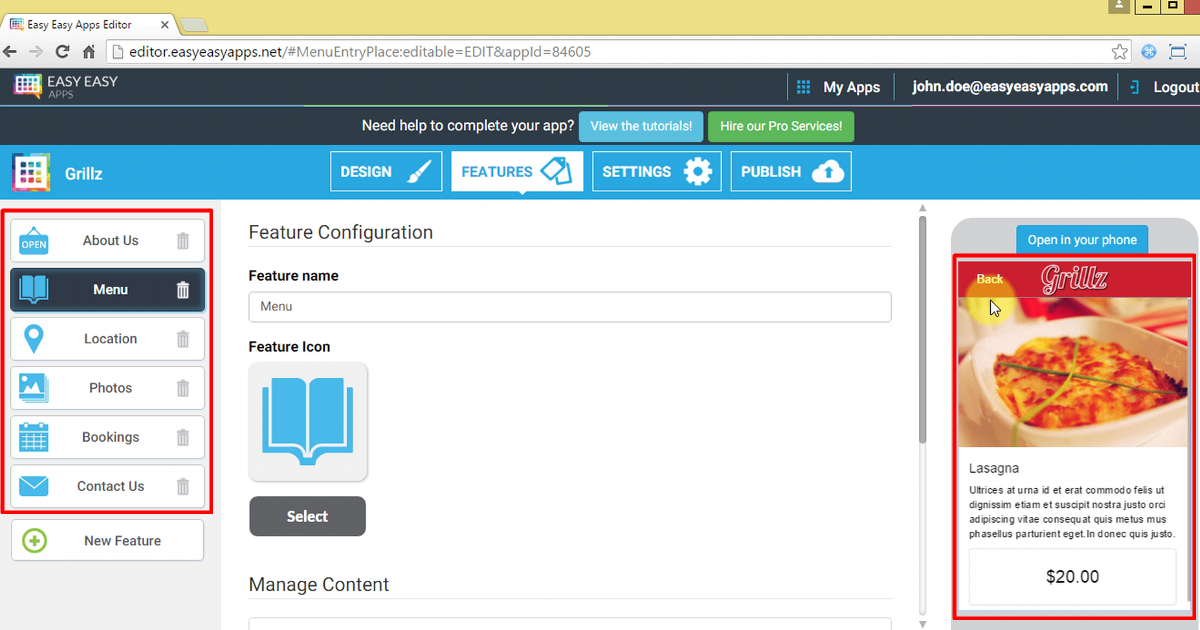This screenshot has width=1200, height=630.
Task: Switch to the DESIGN tab
Action: pyautogui.click(x=386, y=171)
